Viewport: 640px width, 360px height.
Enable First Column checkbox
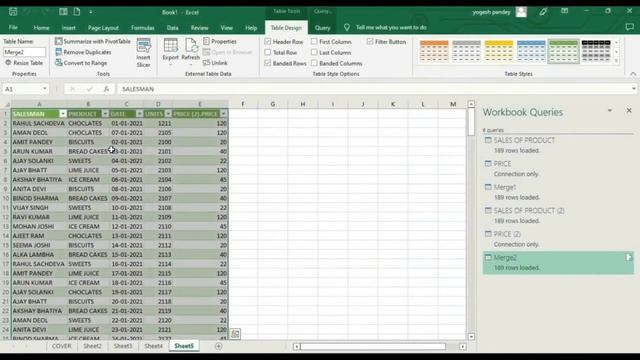point(314,41)
